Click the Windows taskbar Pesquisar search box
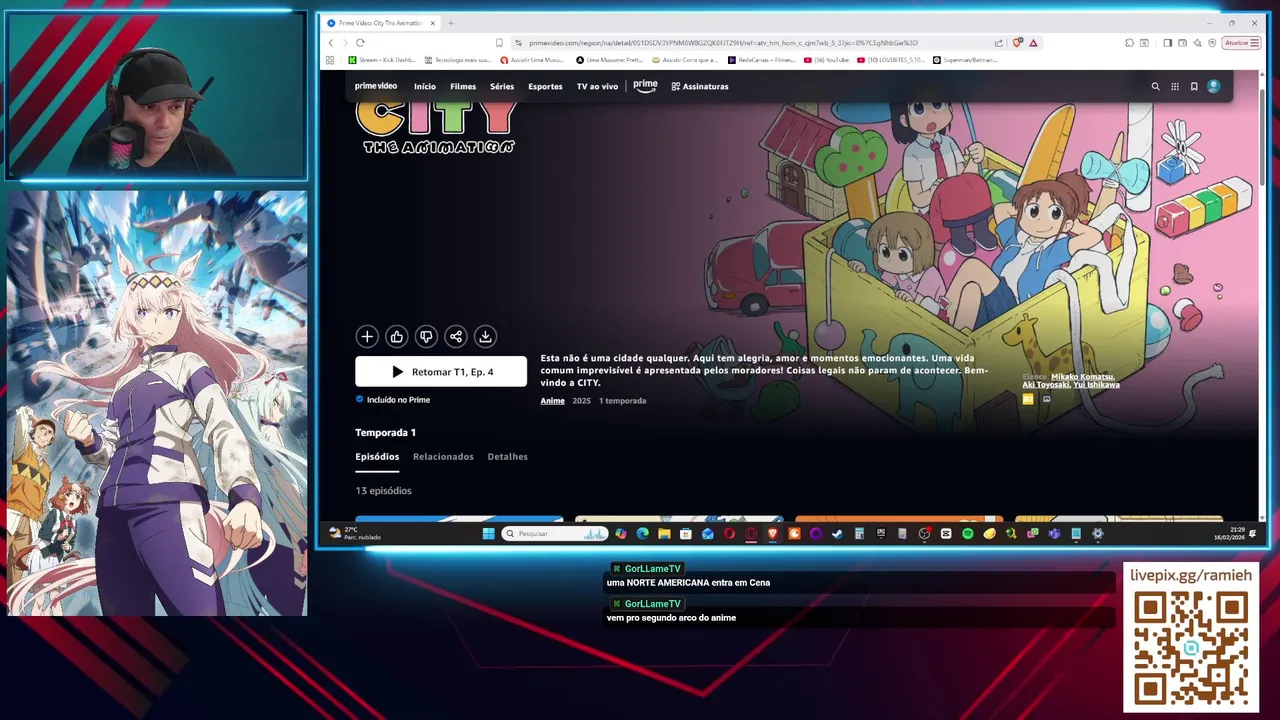 click(x=555, y=534)
